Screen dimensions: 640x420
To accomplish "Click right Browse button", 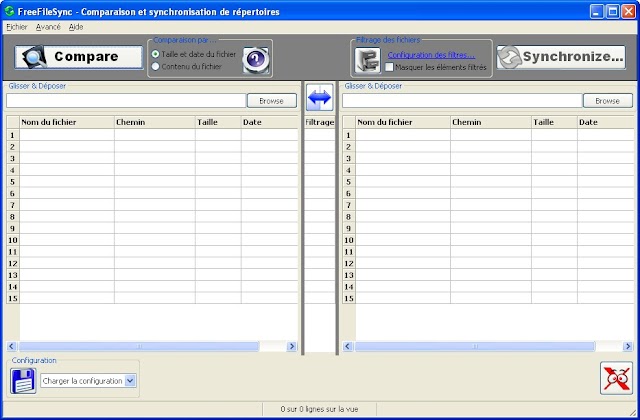I will [x=608, y=101].
